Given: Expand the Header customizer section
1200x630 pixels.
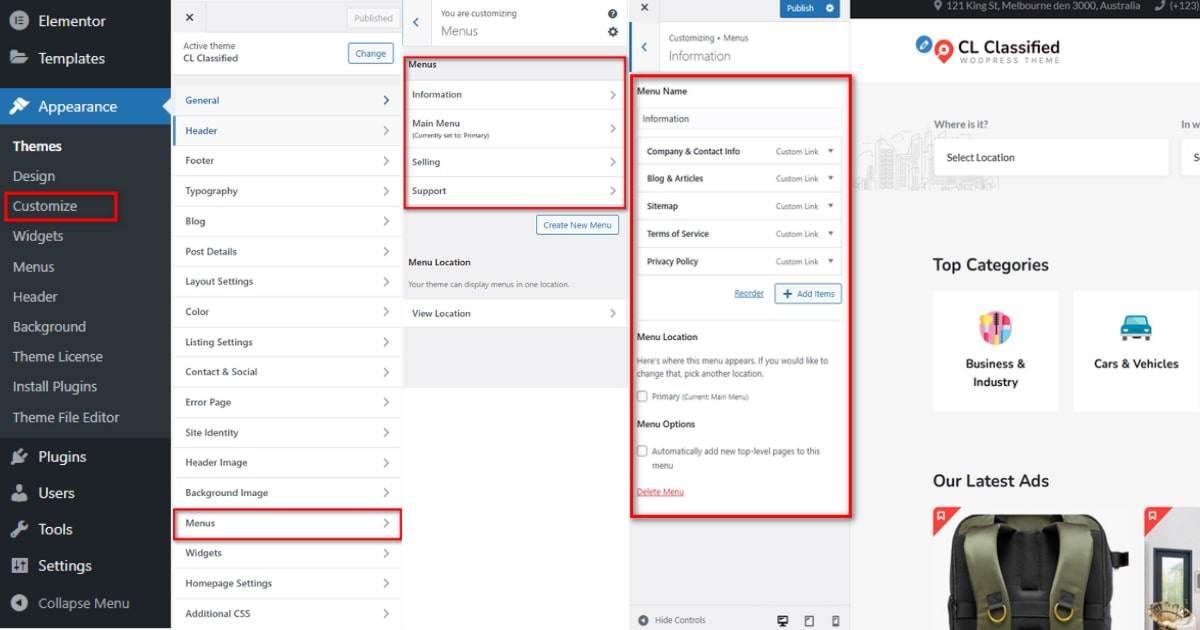Looking at the screenshot, I should [x=287, y=130].
